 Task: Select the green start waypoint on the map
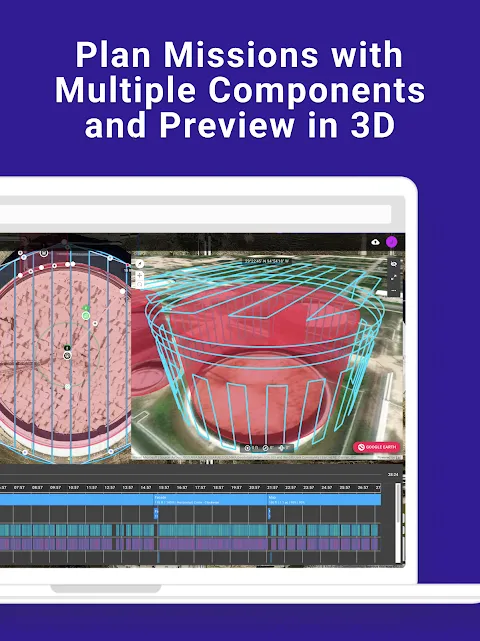[x=86, y=316]
